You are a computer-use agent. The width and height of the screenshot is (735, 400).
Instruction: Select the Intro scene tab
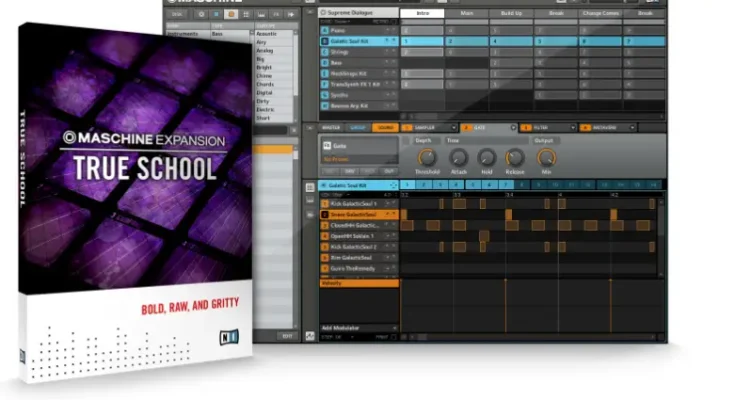[421, 13]
